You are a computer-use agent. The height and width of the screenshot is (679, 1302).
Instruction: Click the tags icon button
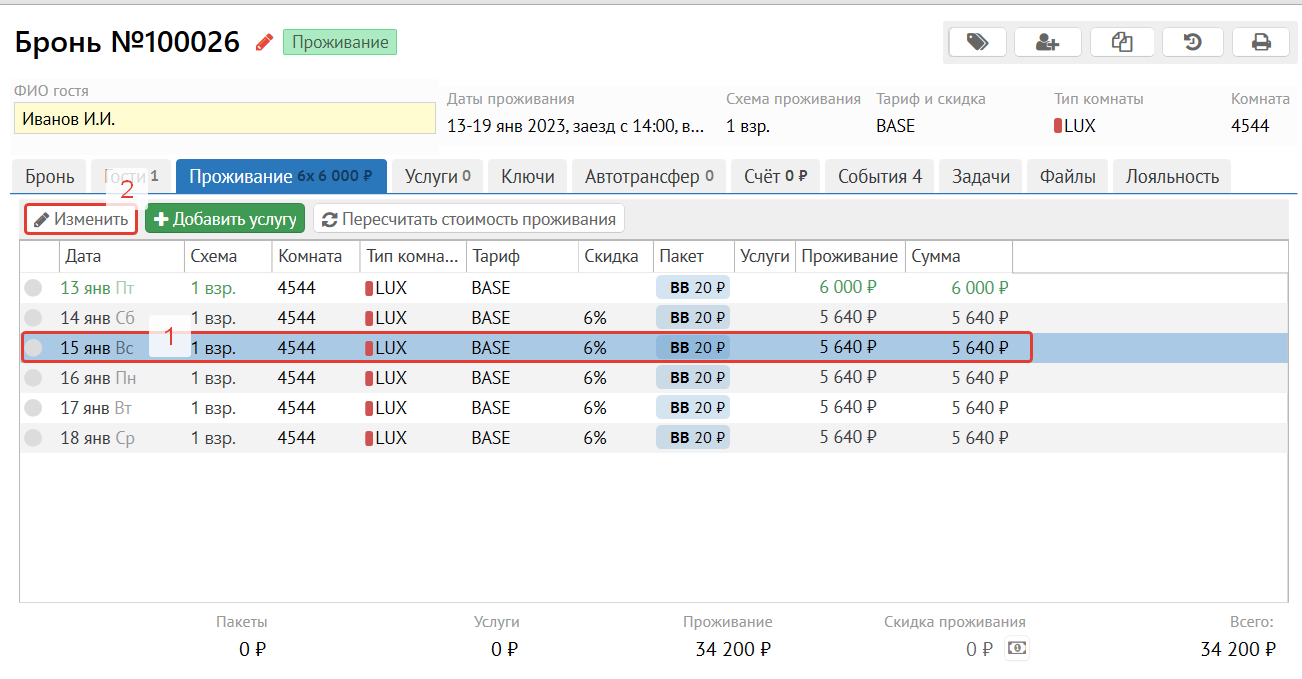coord(976,42)
